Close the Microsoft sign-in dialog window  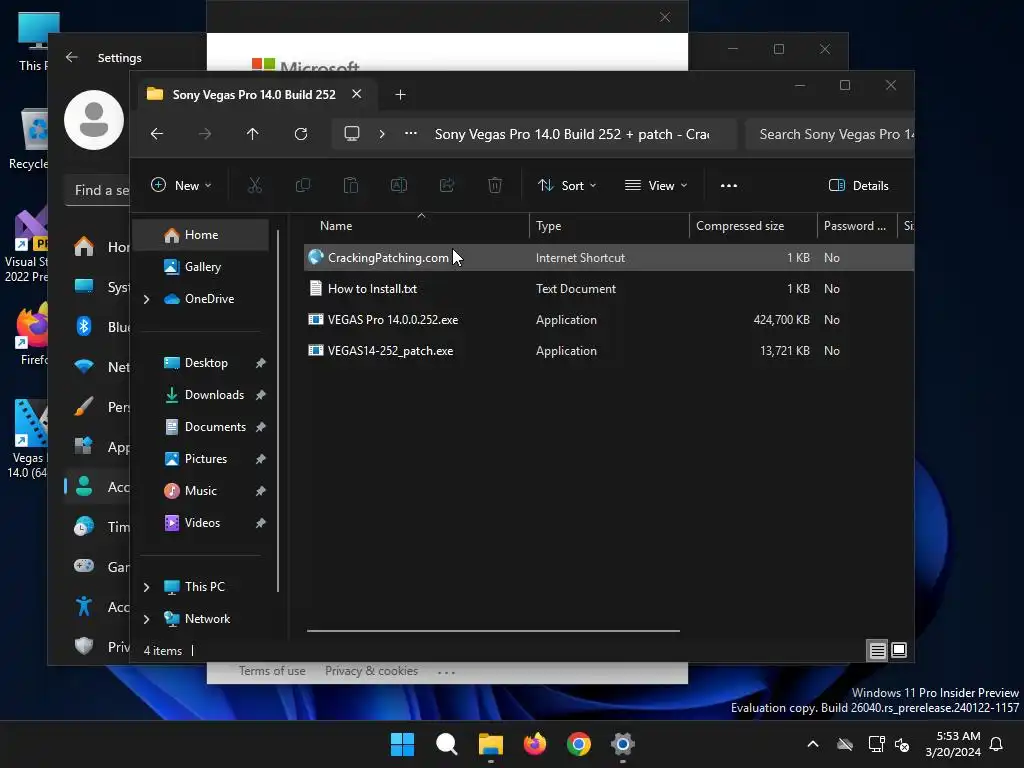tap(665, 17)
